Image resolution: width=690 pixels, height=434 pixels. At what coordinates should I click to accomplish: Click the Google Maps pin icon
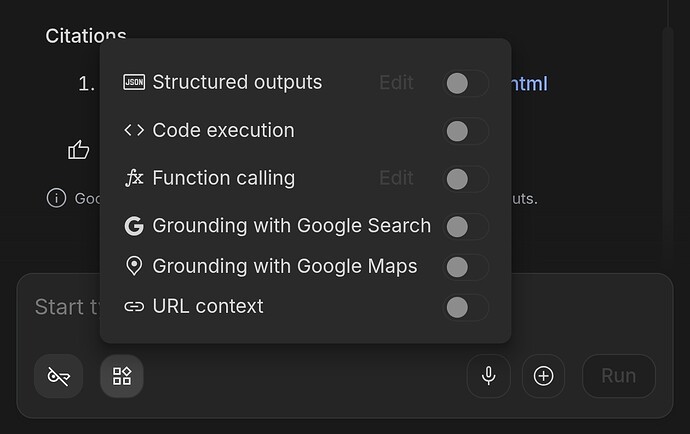[134, 266]
